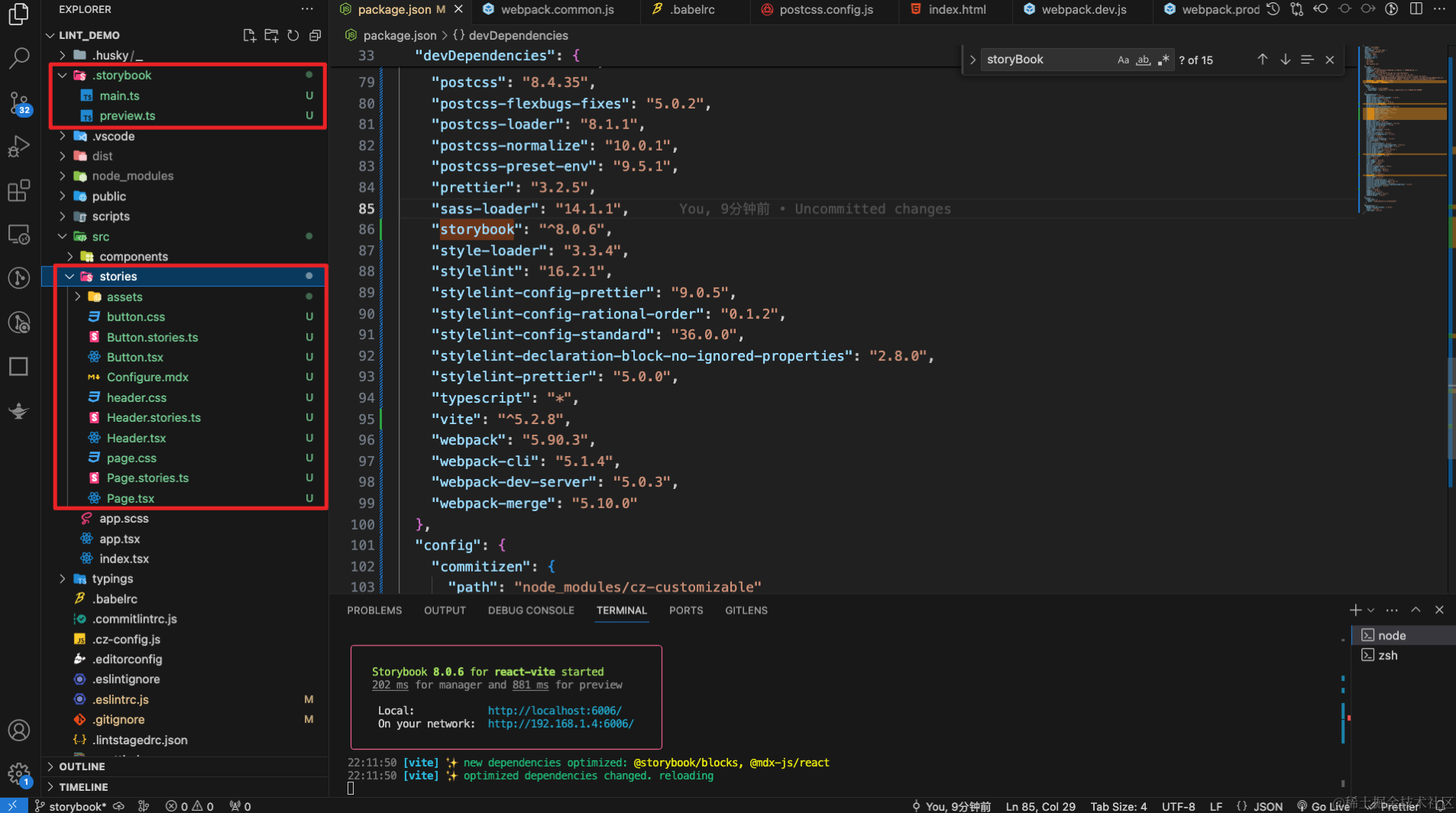The width and height of the screenshot is (1456, 813).
Task: Open the network URL 192.168.1.4:6006 link
Action: (x=561, y=724)
